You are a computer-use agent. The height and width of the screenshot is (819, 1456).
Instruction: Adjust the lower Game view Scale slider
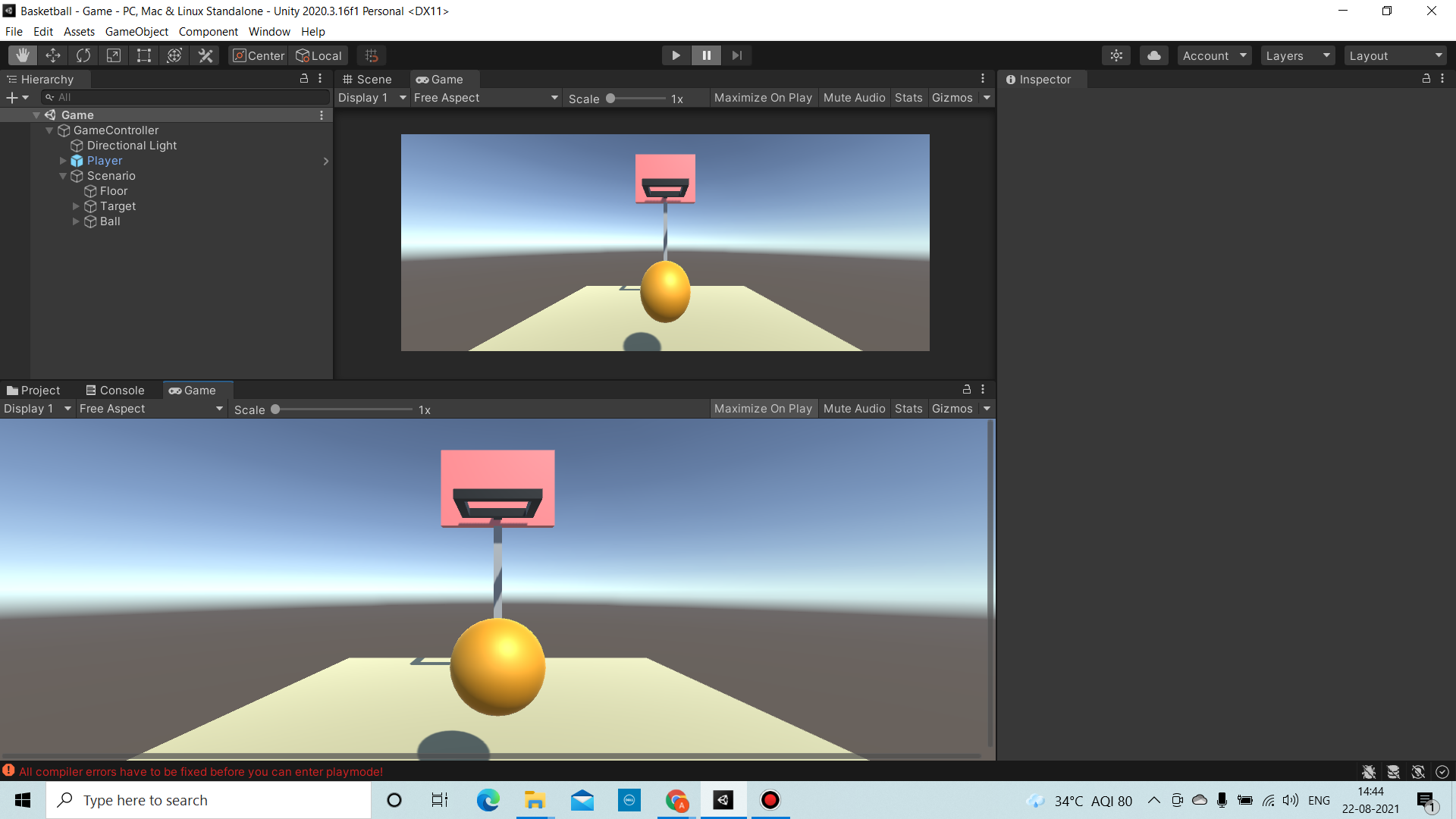point(276,409)
